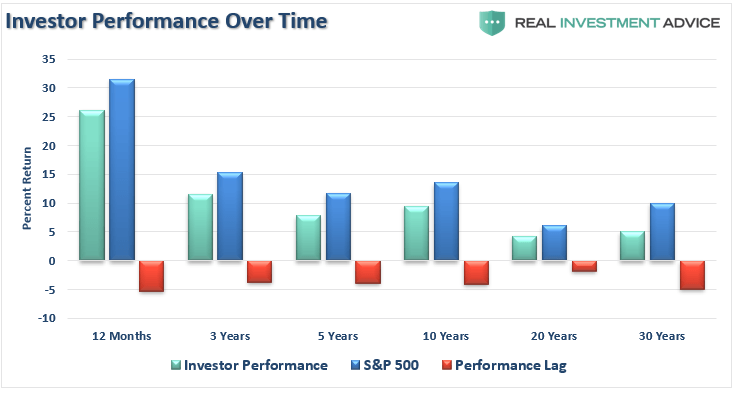This screenshot has width=735, height=393.
Task: Click the 3 Years blue S&P bar
Action: (230, 216)
